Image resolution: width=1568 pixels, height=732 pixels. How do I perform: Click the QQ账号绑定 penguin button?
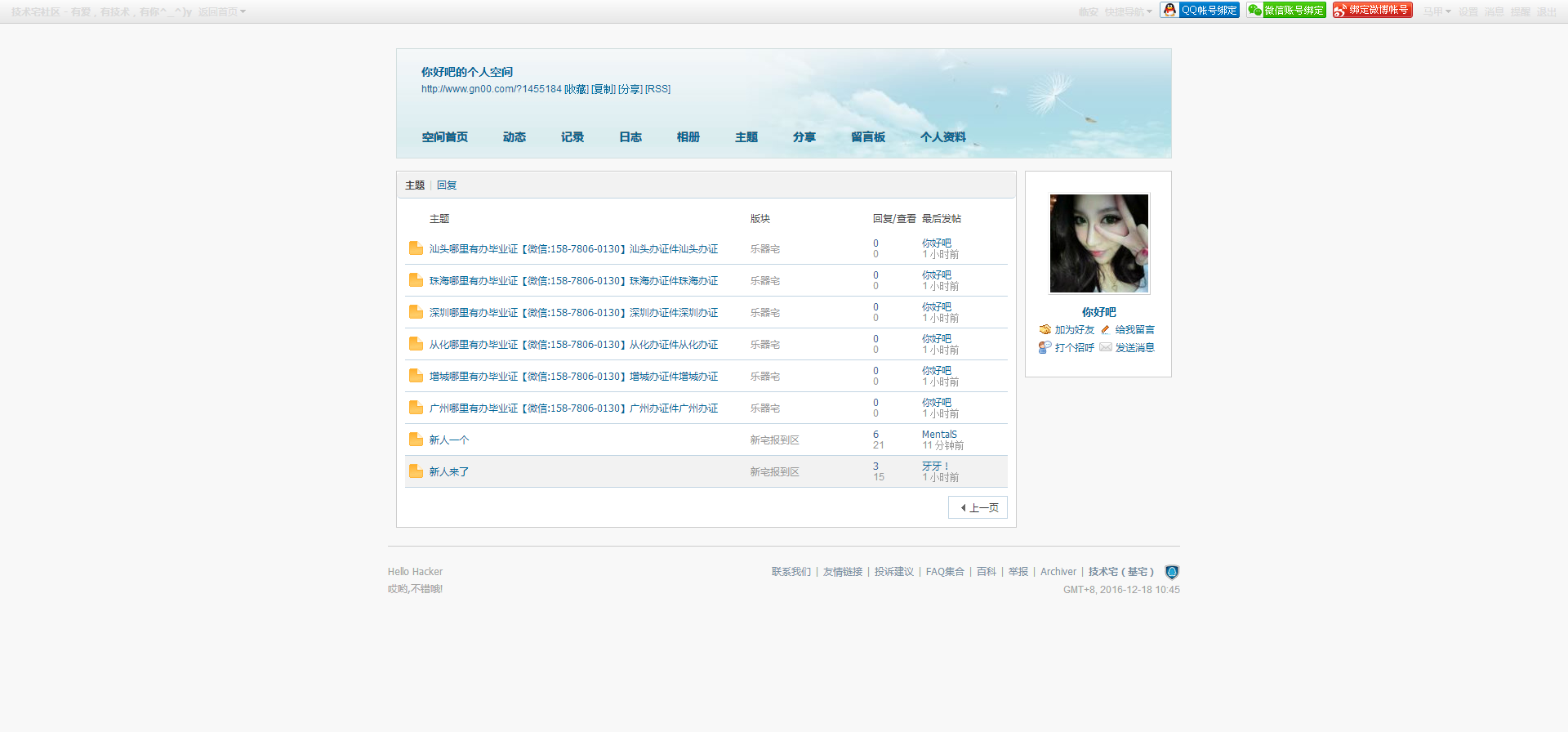[1200, 10]
